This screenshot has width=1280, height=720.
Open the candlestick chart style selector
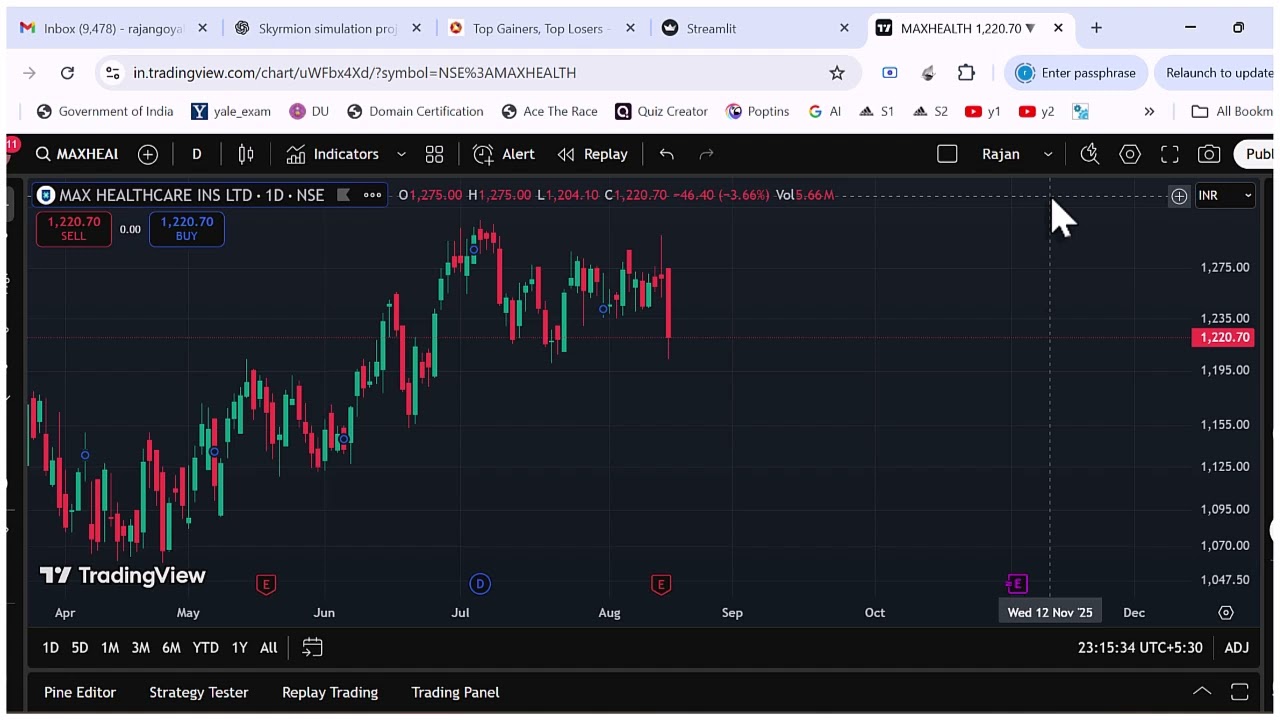(x=246, y=154)
